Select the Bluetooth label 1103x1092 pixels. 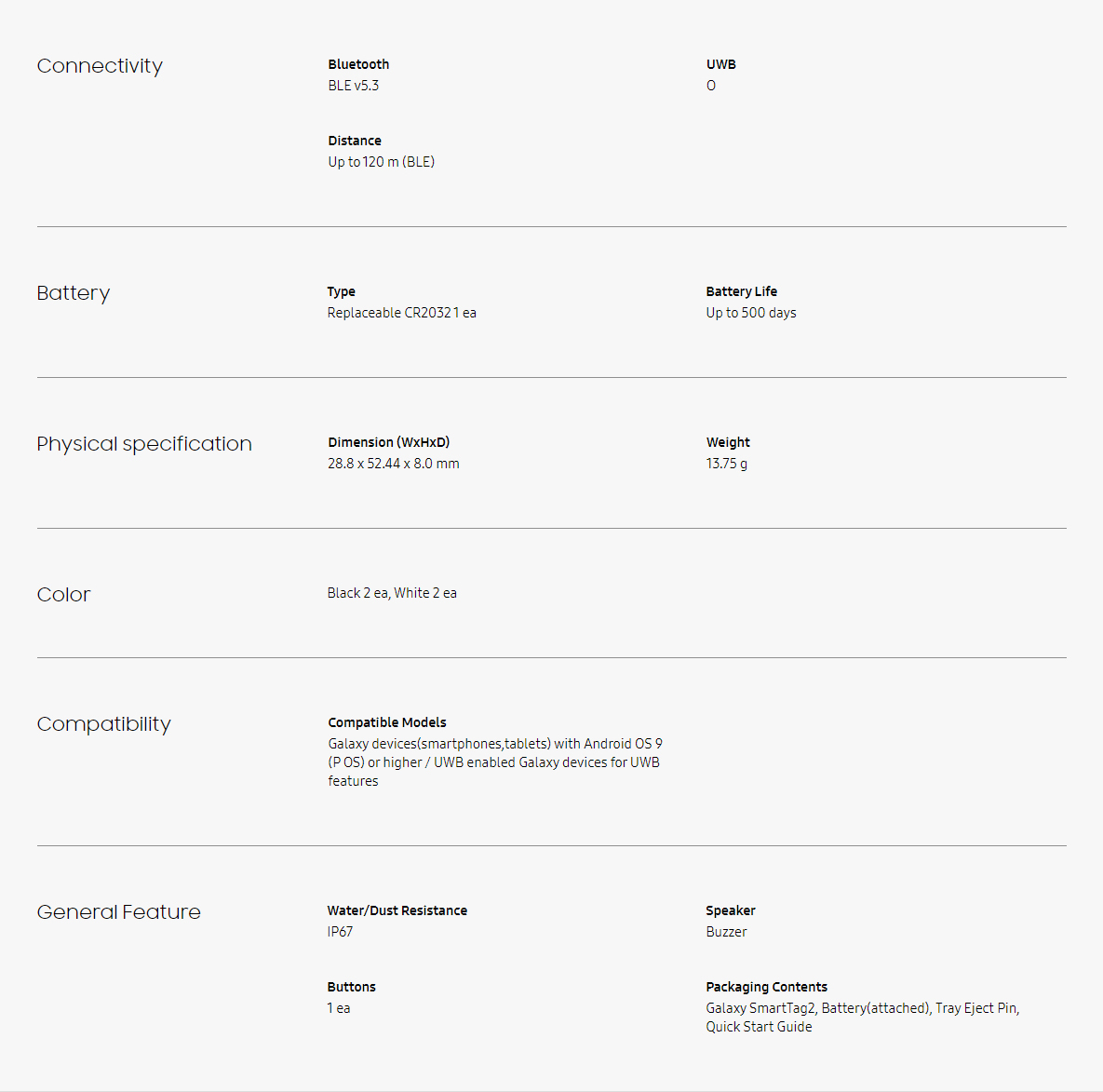[358, 64]
